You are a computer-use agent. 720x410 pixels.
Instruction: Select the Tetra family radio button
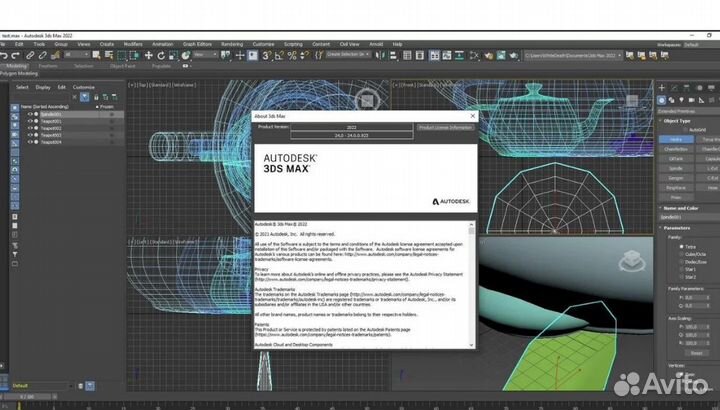681,247
